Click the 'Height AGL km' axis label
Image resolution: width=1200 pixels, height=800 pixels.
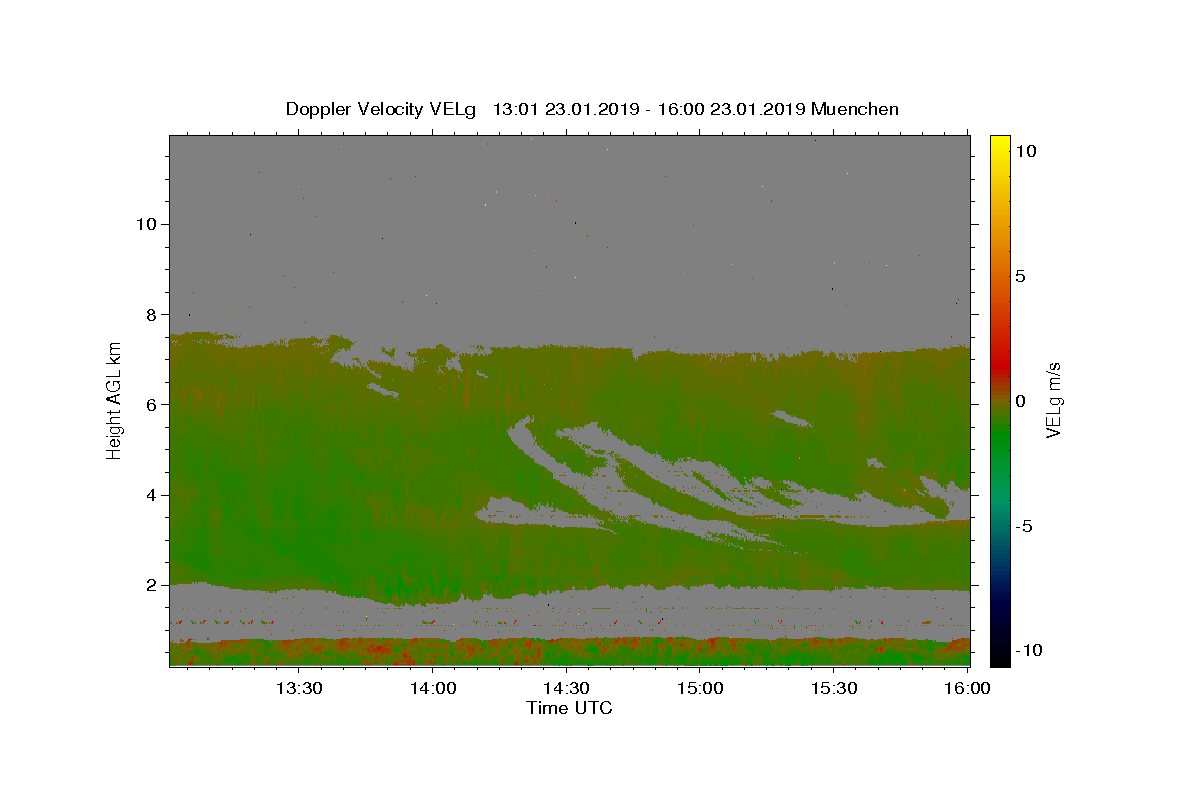(x=114, y=400)
